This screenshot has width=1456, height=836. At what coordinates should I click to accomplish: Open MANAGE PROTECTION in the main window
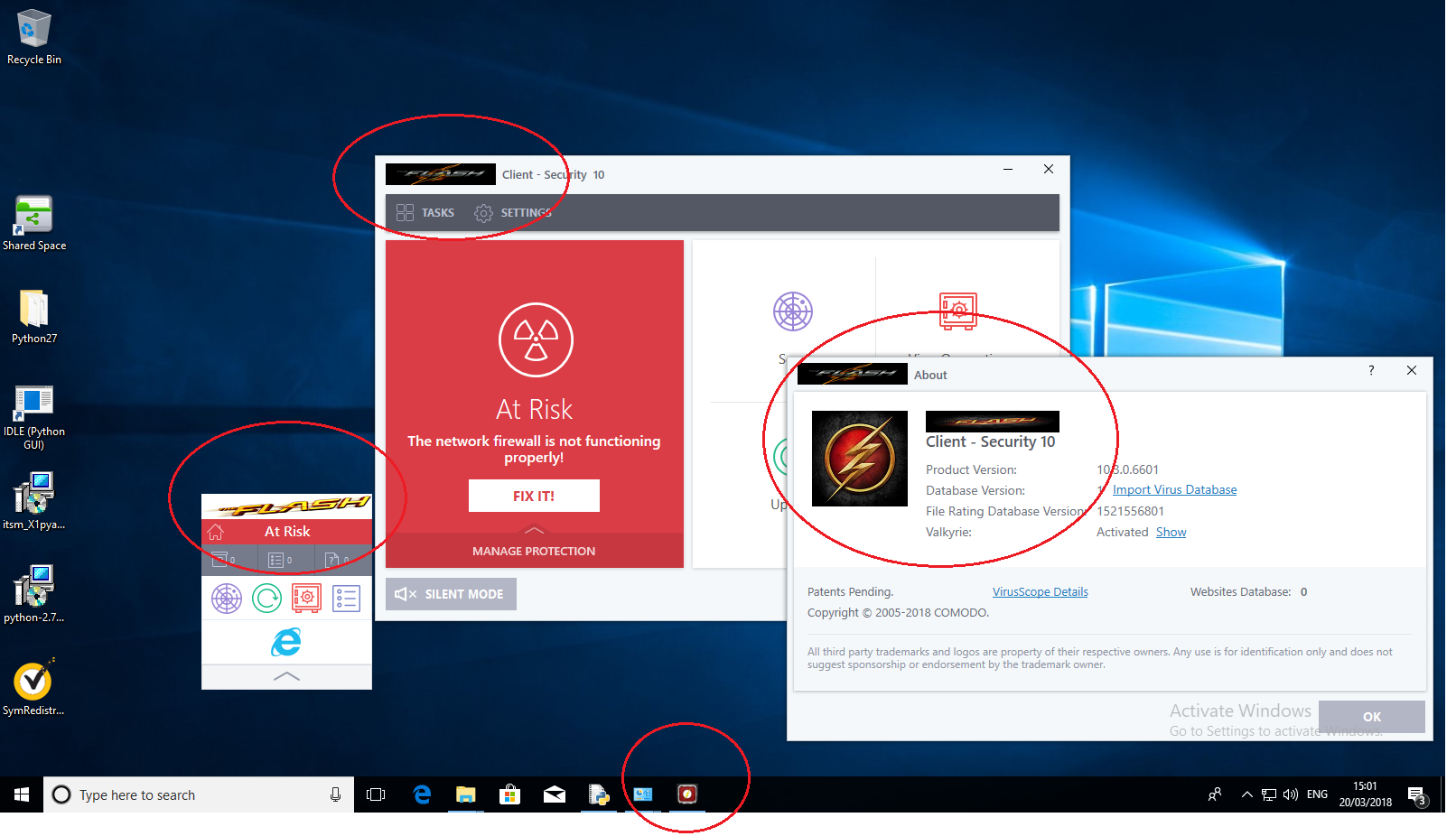[x=534, y=551]
